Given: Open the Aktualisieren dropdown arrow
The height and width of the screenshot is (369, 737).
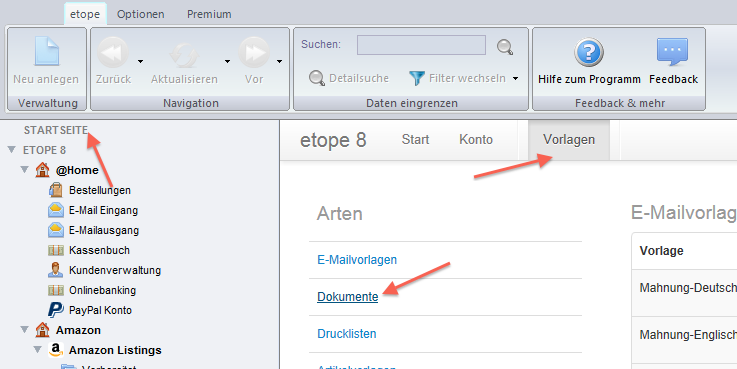Looking at the screenshot, I should coord(227,62).
